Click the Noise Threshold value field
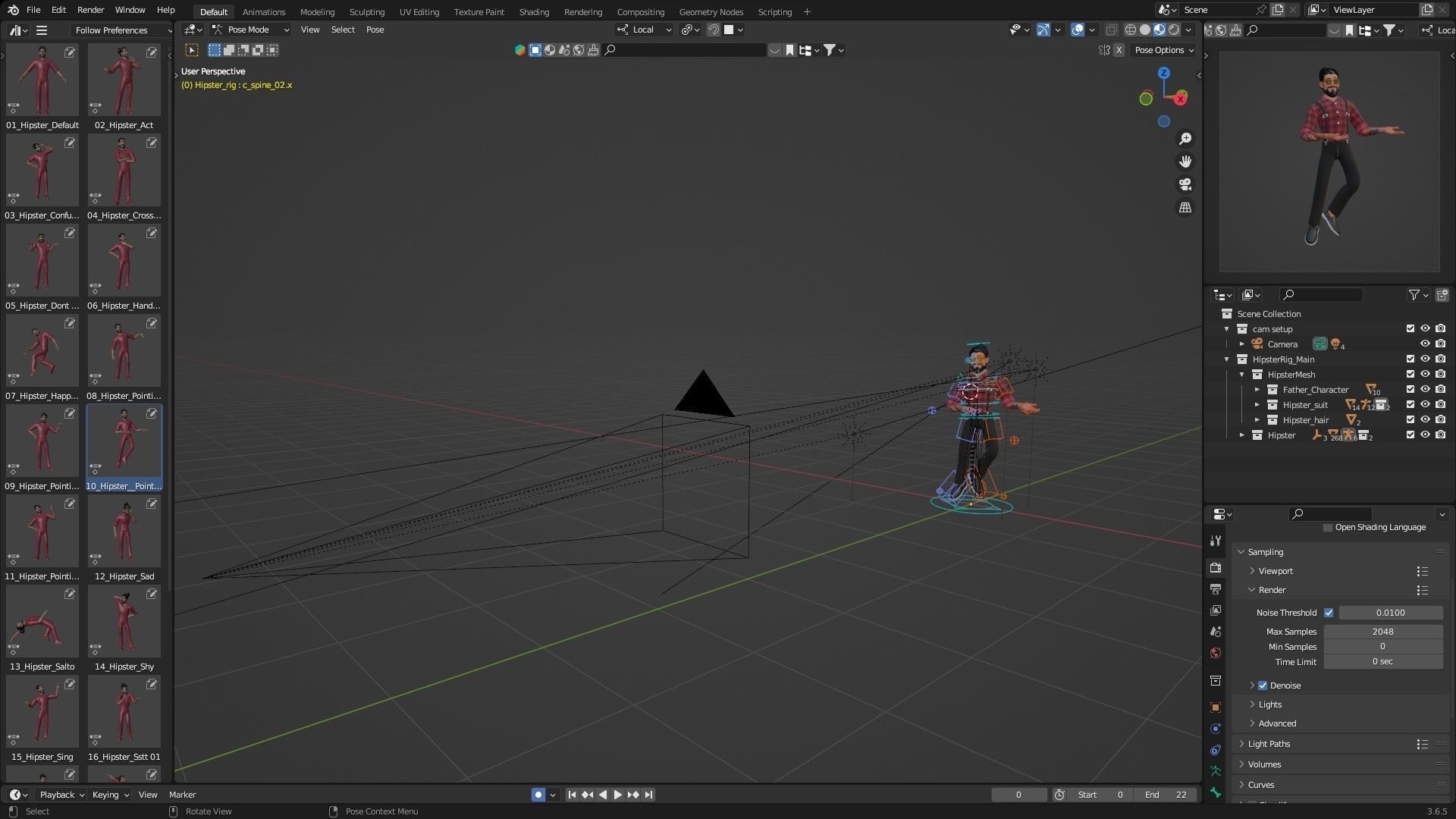1456x819 pixels. coord(1390,613)
